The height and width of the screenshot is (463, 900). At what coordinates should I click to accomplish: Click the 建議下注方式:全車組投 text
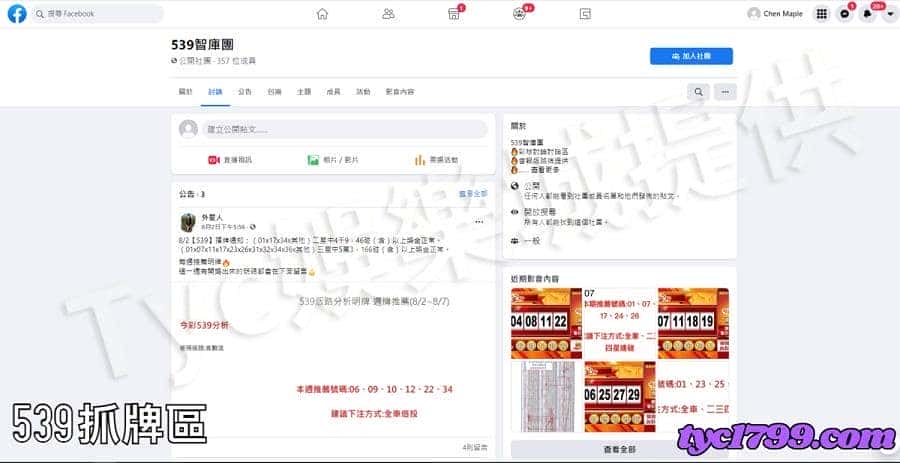tap(374, 413)
